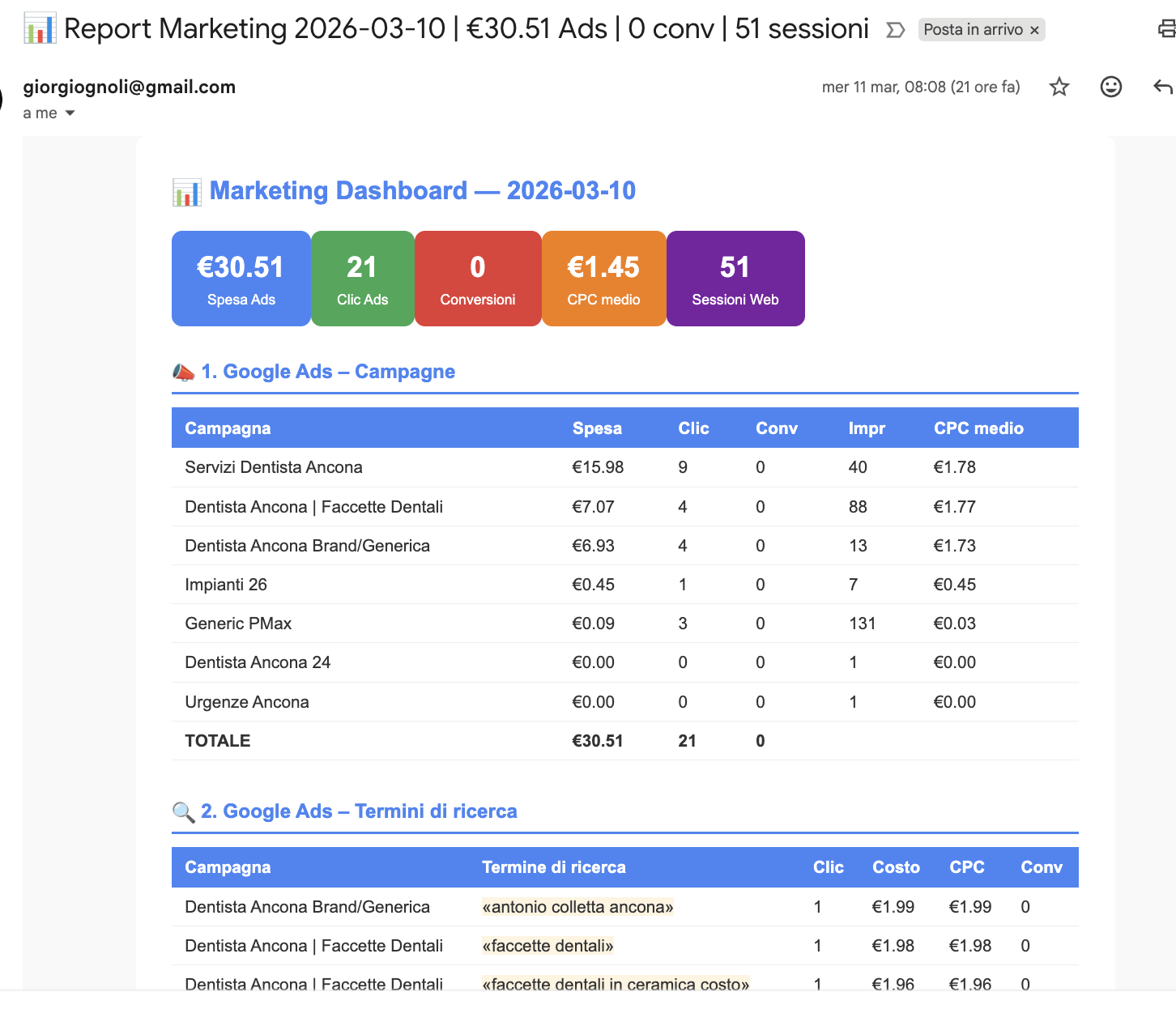Click the megaphone icon by Google Ads Campagne
The width and height of the screenshot is (1176, 1009).
coord(184,372)
